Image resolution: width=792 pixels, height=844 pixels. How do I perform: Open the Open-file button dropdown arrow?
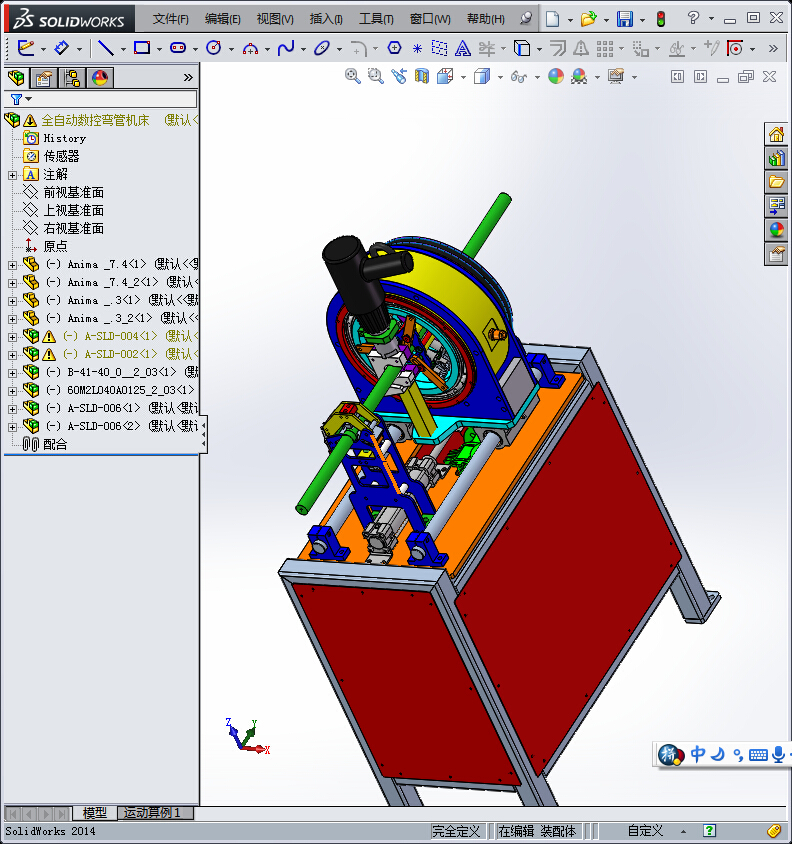[606, 20]
